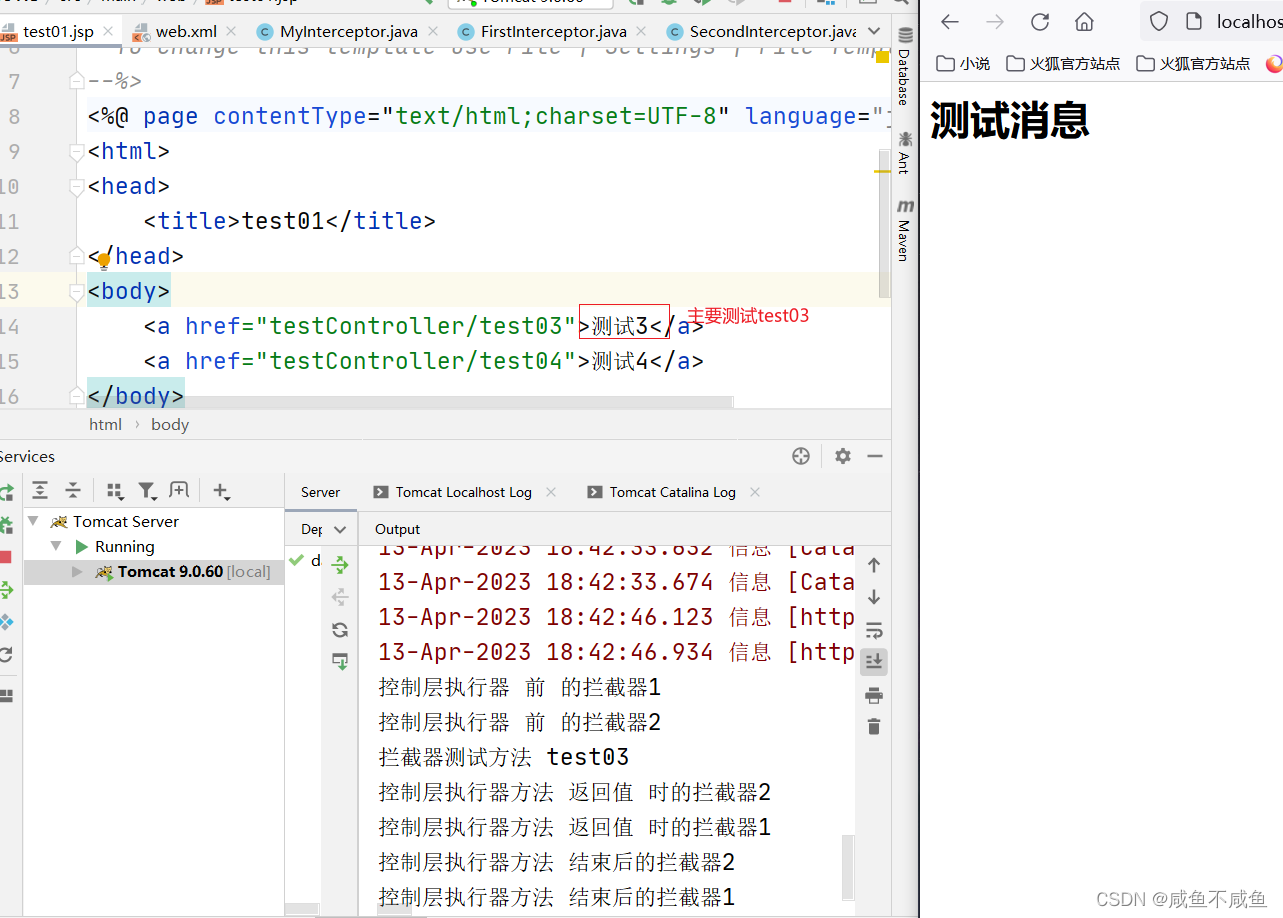Image resolution: width=1283 pixels, height=918 pixels.
Task: Click the html breadcrumb item
Action: [105, 424]
